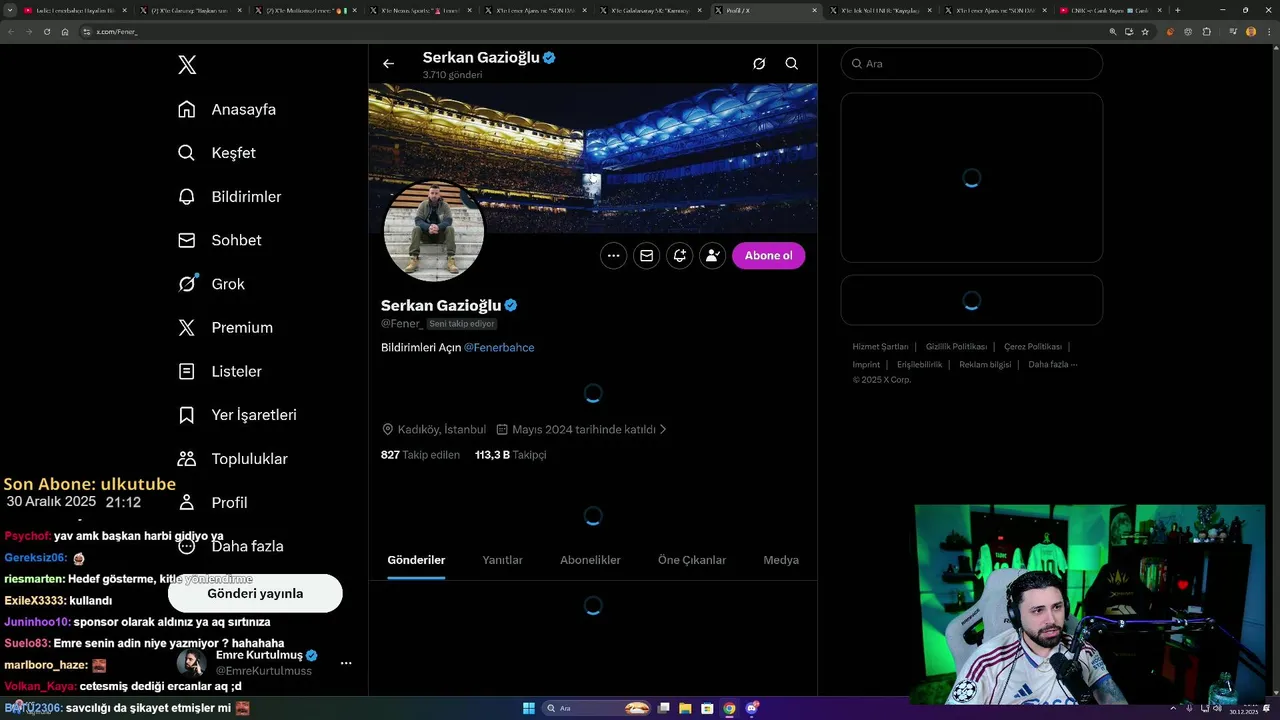
Task: Open Sohbet messages
Action: click(x=220, y=240)
